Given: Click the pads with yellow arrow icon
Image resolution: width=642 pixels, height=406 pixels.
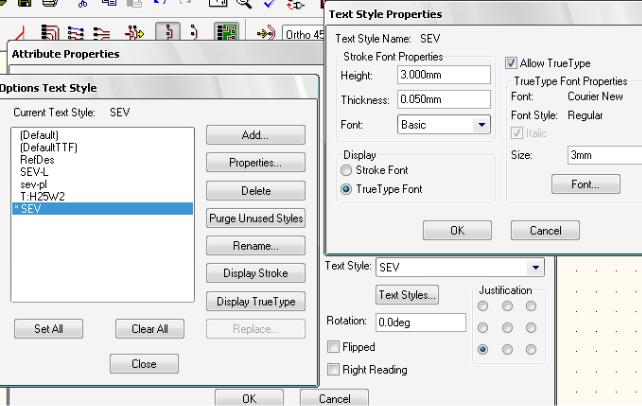Looking at the screenshot, I should 134,32.
